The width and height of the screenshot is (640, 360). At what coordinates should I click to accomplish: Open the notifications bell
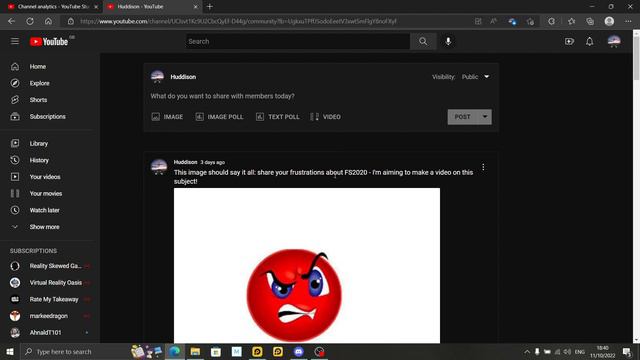[589, 41]
